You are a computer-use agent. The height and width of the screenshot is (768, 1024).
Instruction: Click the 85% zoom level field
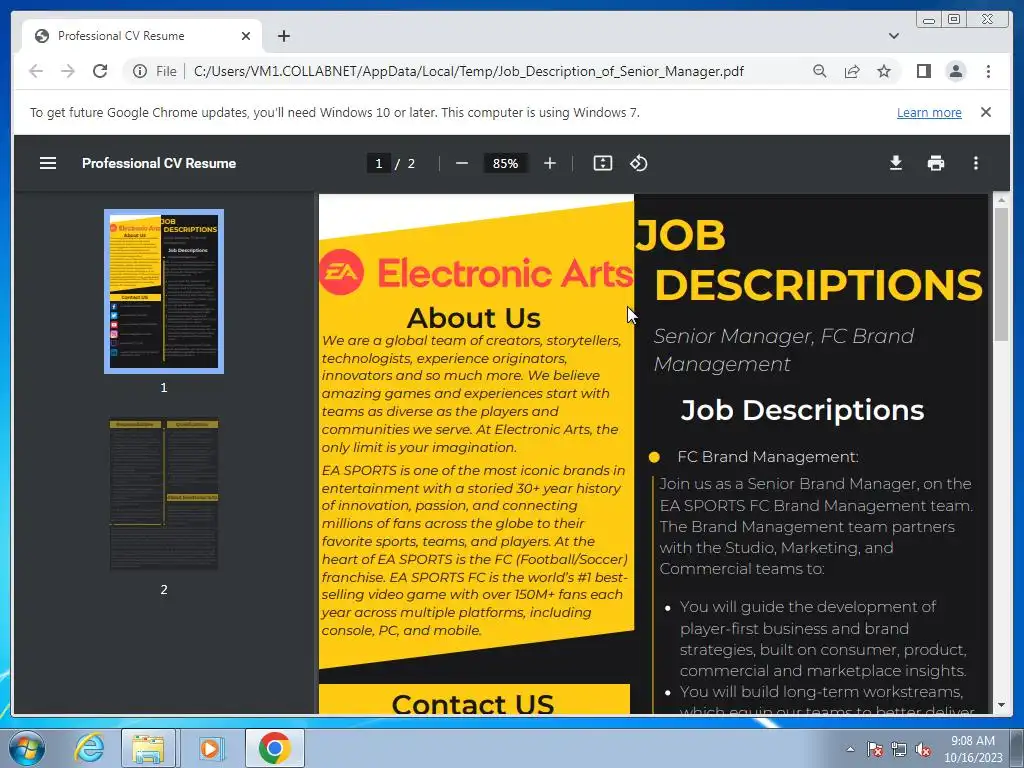coord(505,163)
